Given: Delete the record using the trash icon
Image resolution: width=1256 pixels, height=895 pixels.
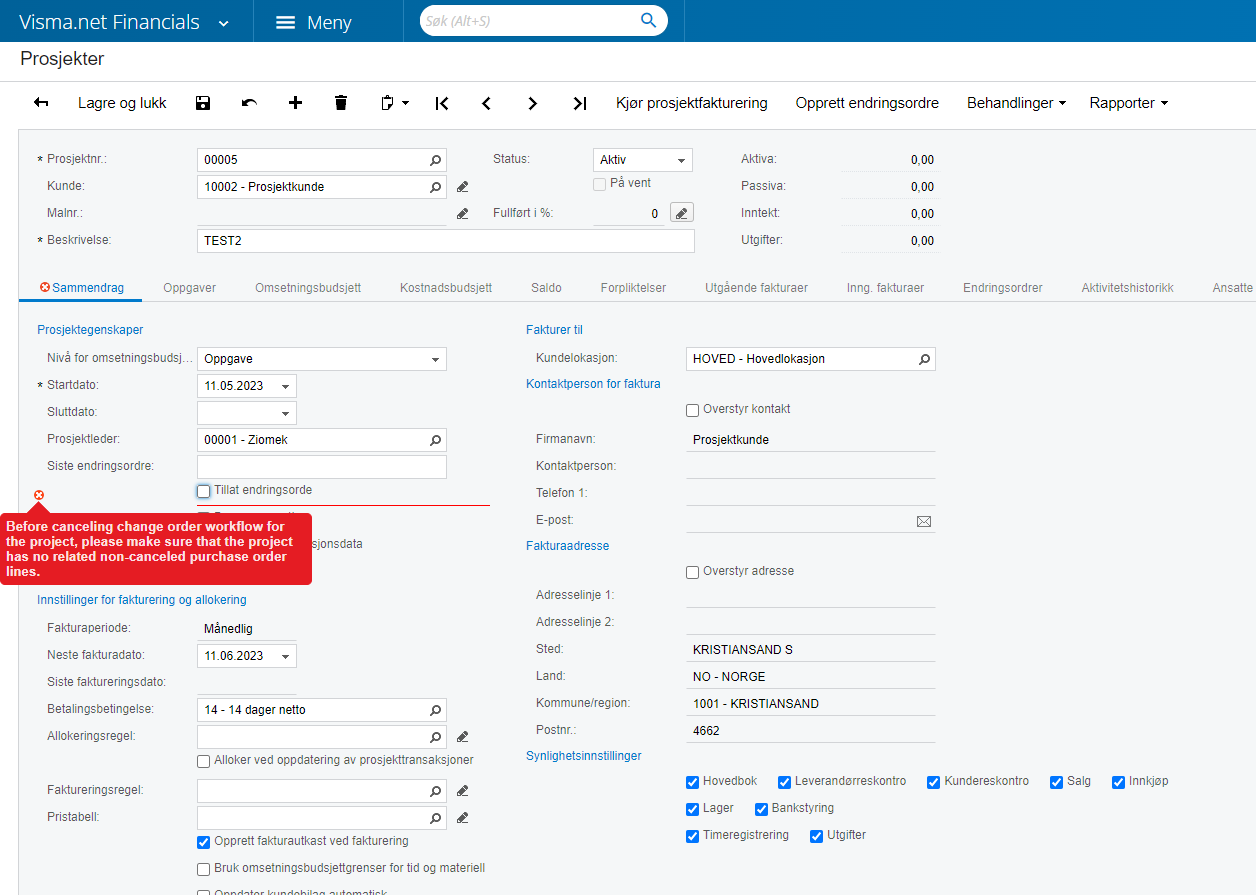Looking at the screenshot, I should (341, 102).
